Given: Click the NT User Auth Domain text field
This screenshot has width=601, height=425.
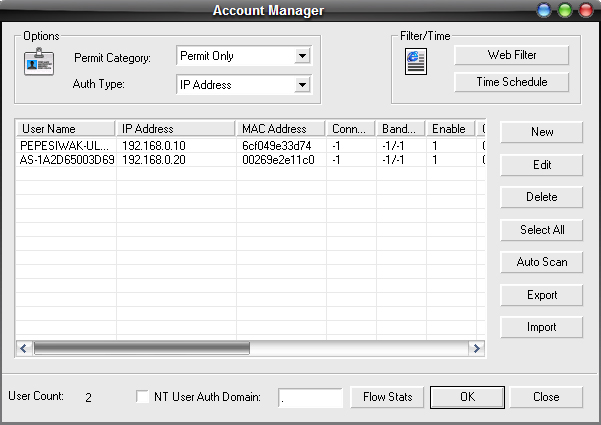Looking at the screenshot, I should (310, 398).
